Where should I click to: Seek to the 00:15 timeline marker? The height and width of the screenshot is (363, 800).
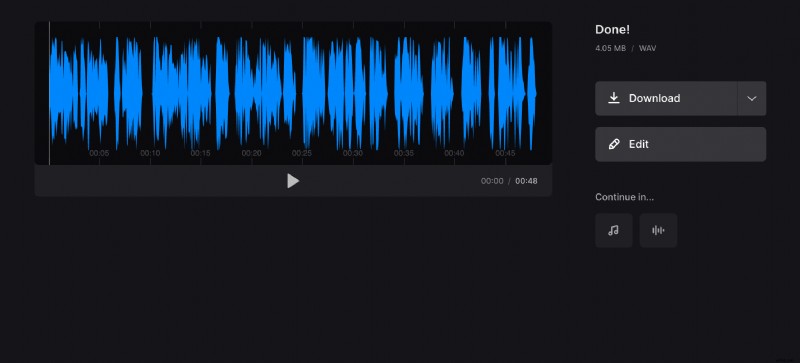(x=201, y=153)
